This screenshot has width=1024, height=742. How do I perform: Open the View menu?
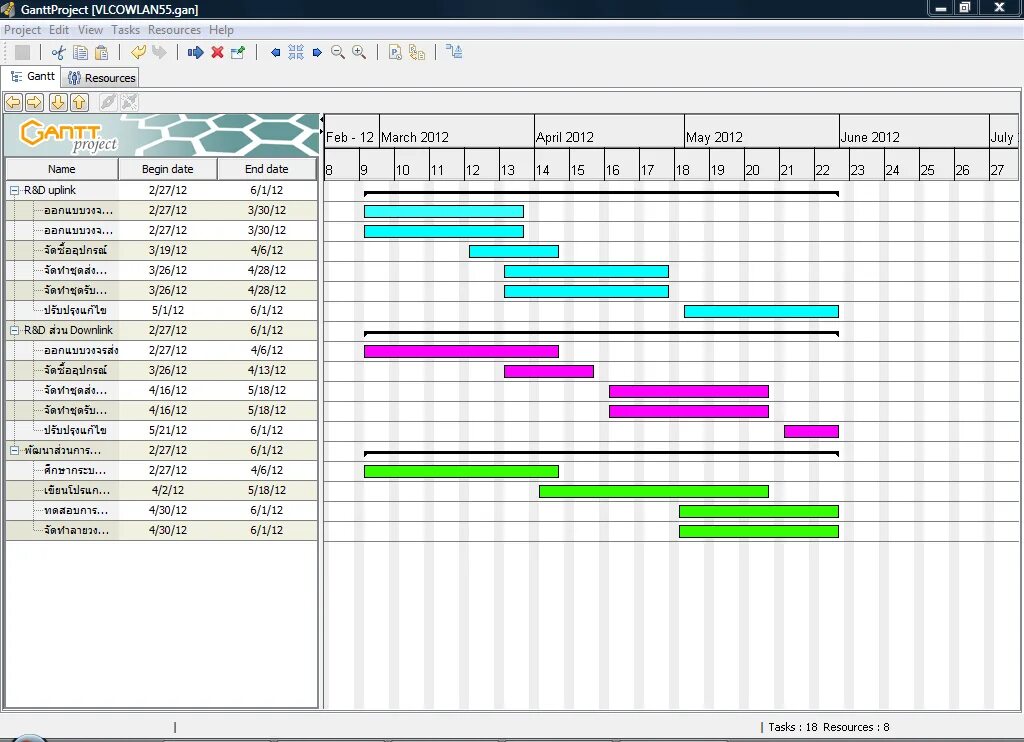click(x=90, y=30)
